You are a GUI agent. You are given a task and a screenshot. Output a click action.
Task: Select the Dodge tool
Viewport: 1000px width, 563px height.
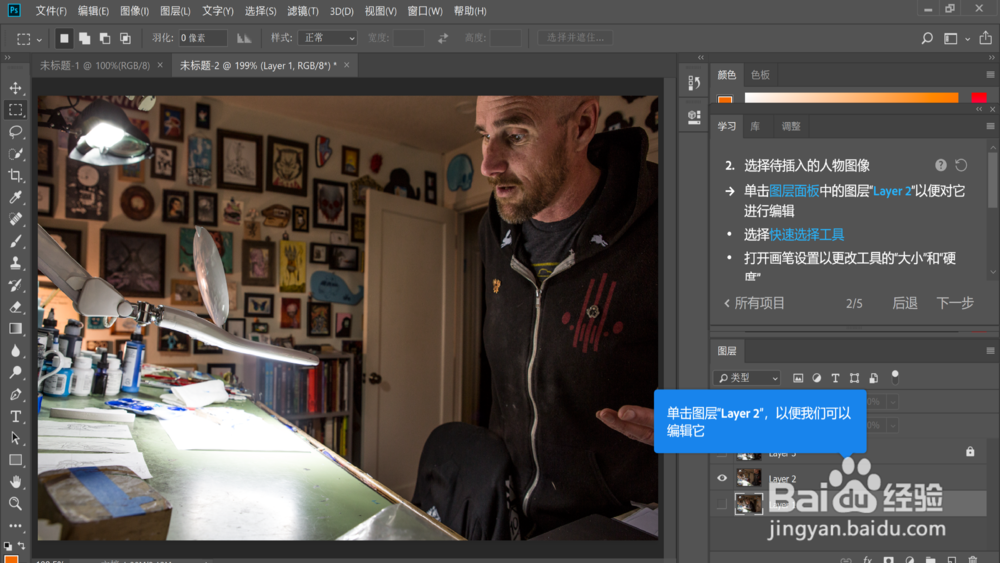tap(15, 372)
